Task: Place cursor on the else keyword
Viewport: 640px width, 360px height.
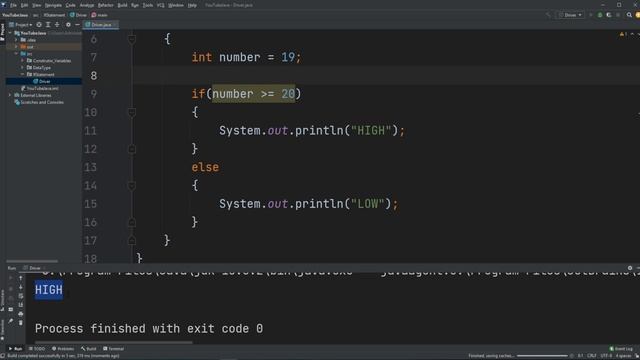Action: tap(205, 167)
